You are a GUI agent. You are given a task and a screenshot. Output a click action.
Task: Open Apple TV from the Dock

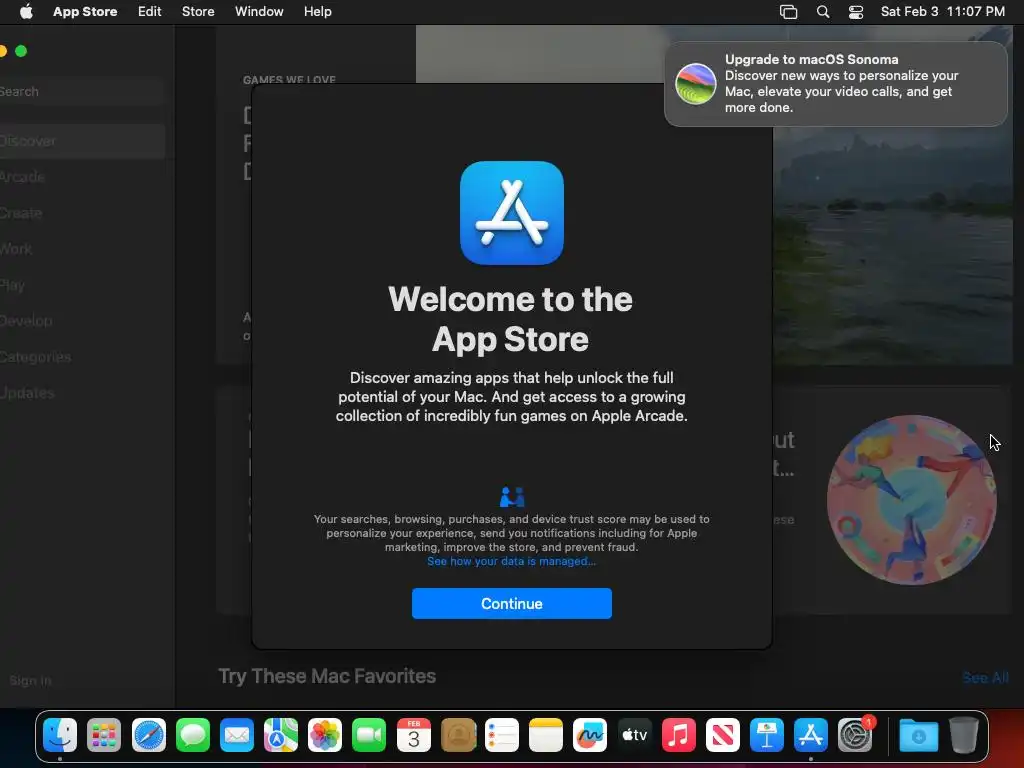[x=634, y=735]
